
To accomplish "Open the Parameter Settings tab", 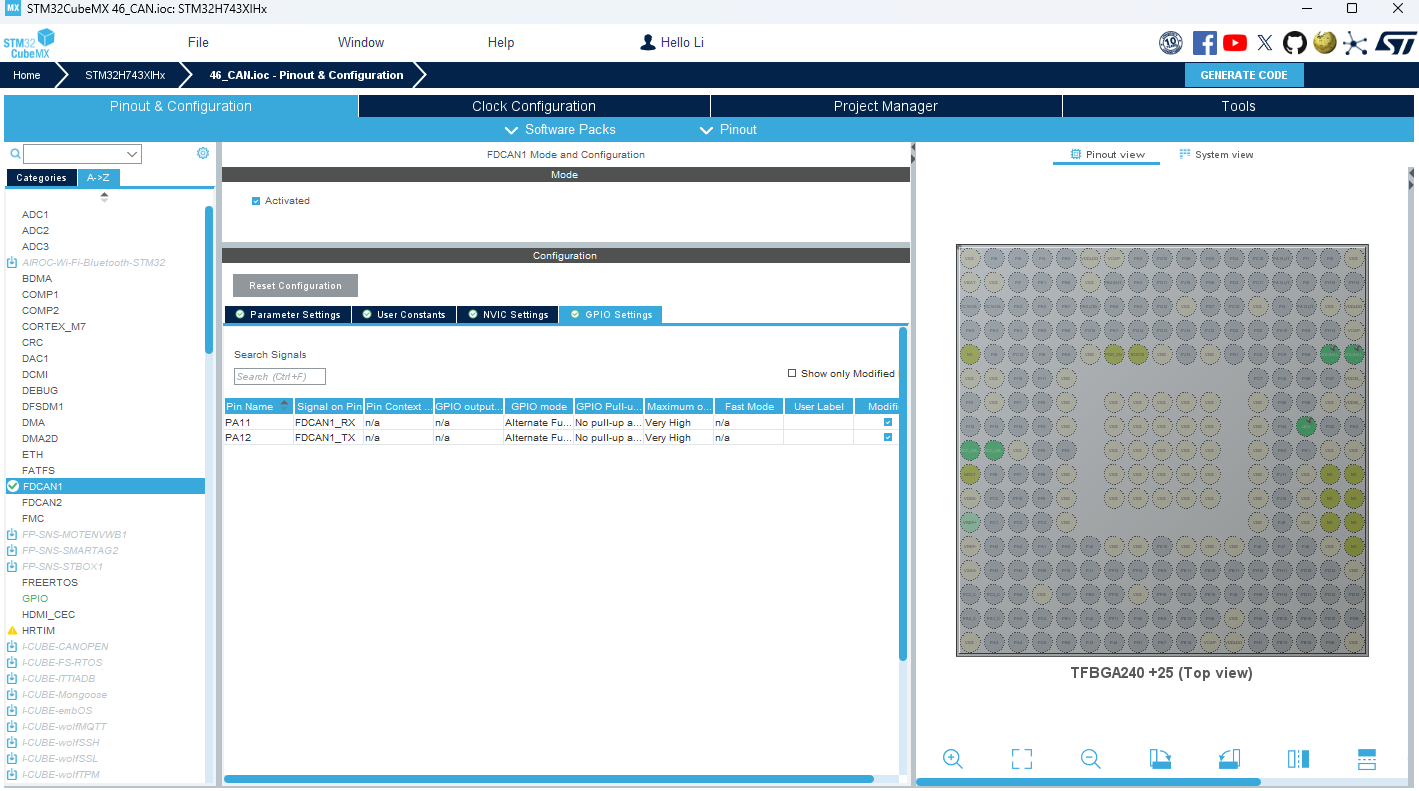I will [287, 314].
